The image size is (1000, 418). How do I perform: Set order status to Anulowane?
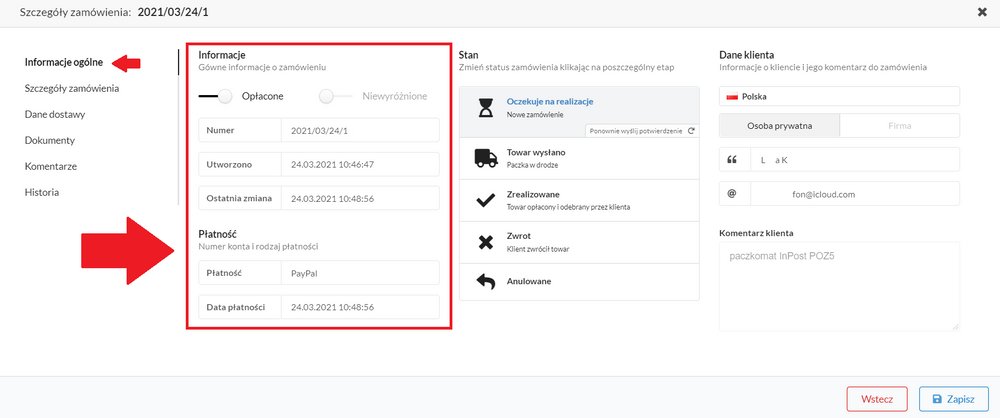point(579,281)
